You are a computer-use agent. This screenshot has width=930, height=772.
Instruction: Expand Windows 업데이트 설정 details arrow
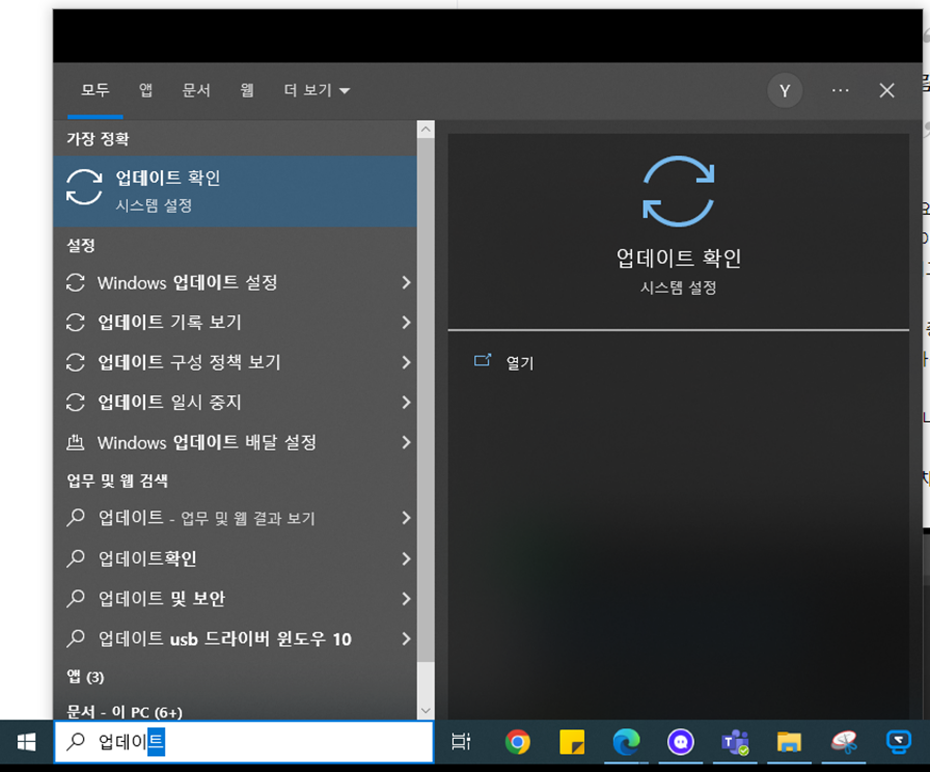pos(406,282)
